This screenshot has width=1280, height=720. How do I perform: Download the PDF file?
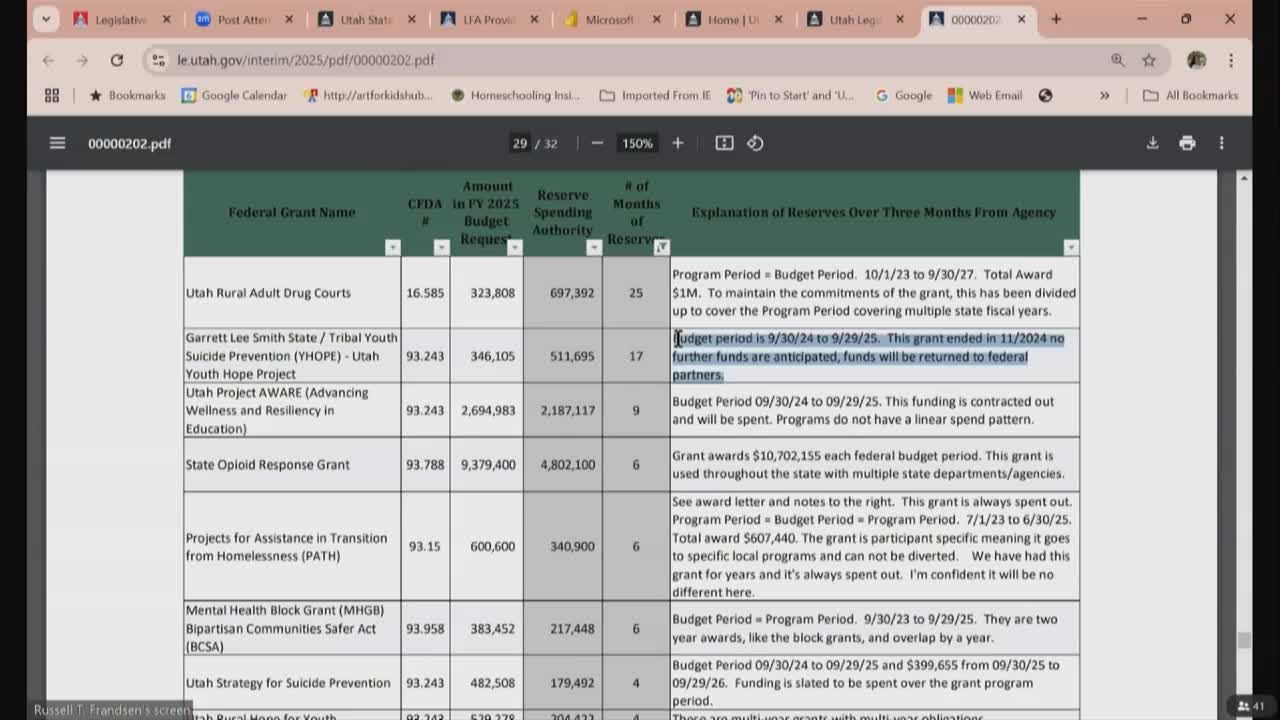pos(1152,143)
